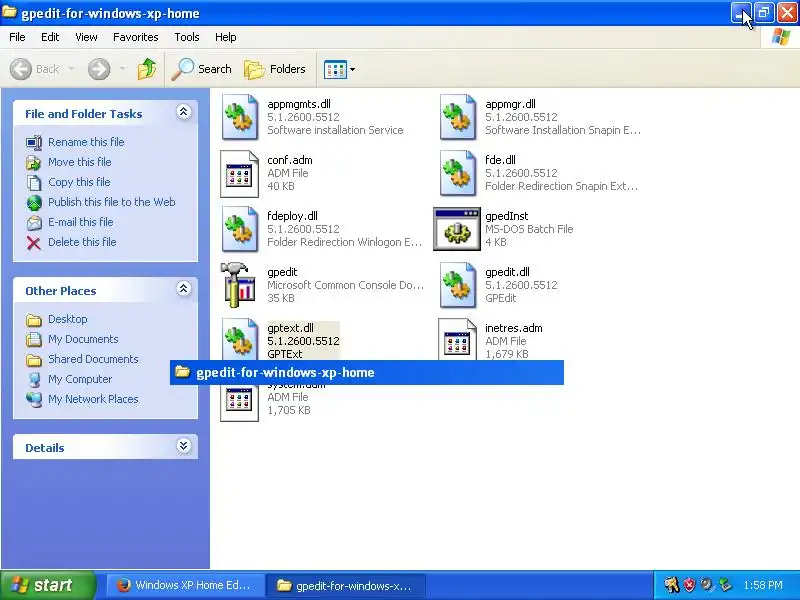
Task: Click the gpedit.dll file name
Action: pyautogui.click(x=508, y=272)
